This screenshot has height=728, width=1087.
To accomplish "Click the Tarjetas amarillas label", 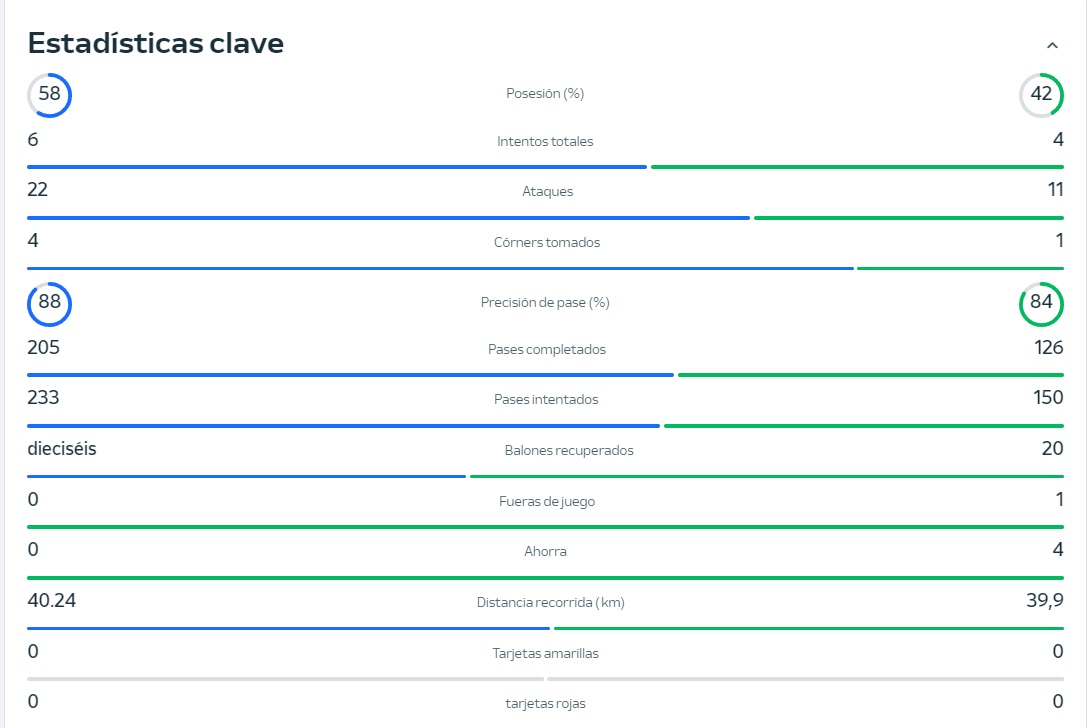I will (x=545, y=653).
